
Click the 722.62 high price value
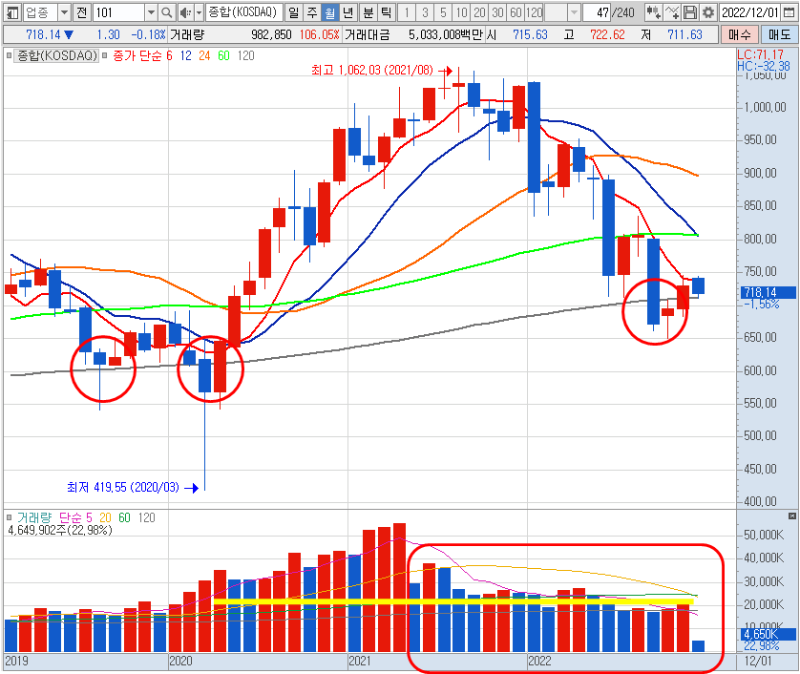point(608,35)
